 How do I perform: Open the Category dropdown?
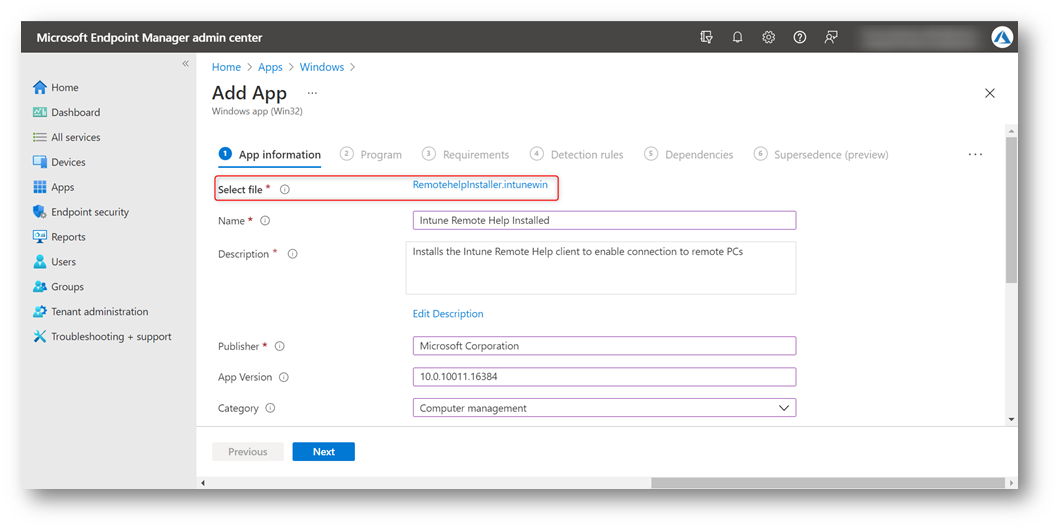click(604, 408)
